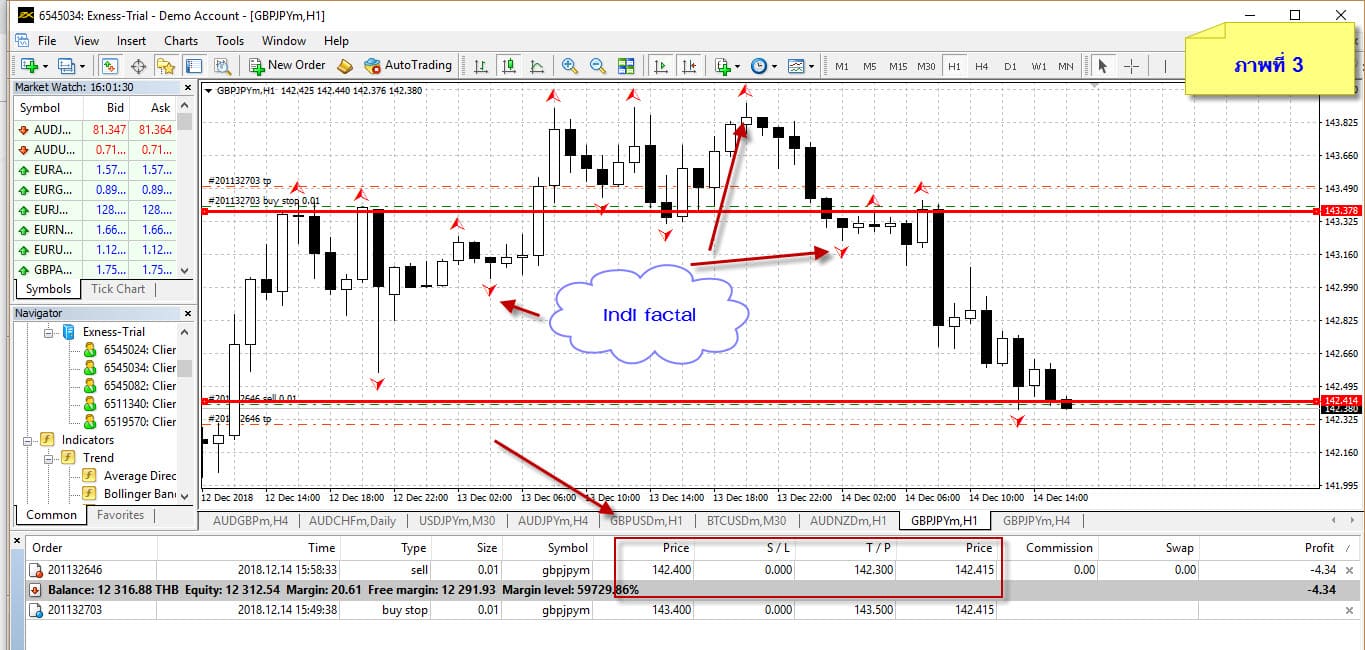The width and height of the screenshot is (1365, 650).
Task: Click the Tile Windows chart grid icon
Action: 626,66
